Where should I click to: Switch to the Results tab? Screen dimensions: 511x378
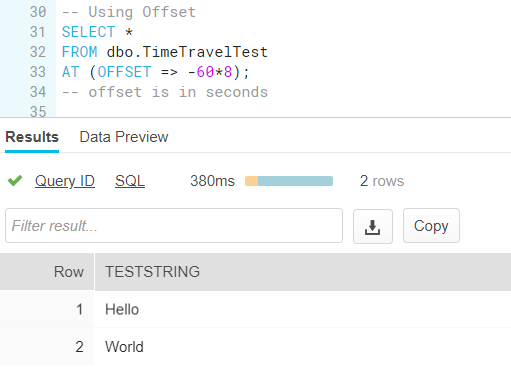[x=32, y=137]
